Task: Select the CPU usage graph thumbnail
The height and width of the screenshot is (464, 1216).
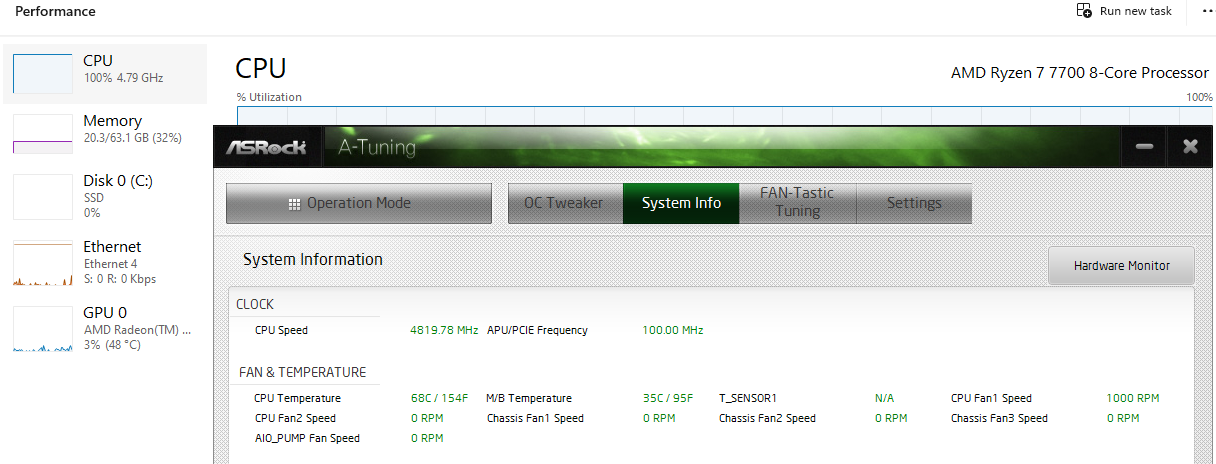Action: point(42,73)
